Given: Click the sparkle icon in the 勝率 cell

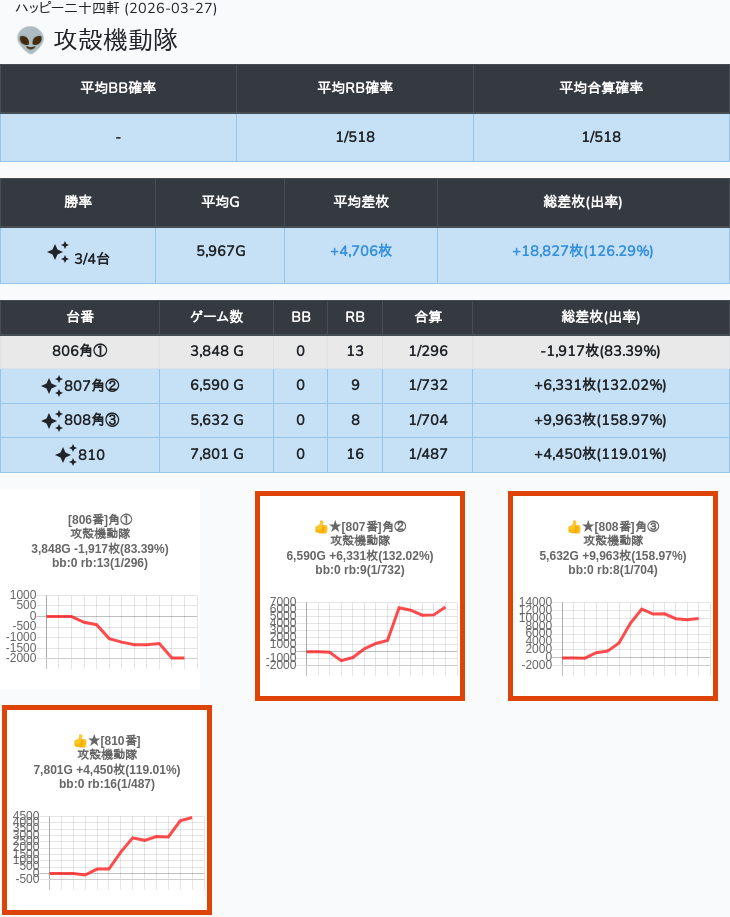Looking at the screenshot, I should (58, 253).
